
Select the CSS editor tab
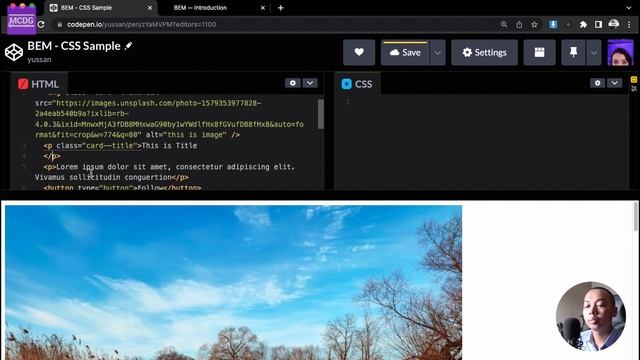(357, 84)
